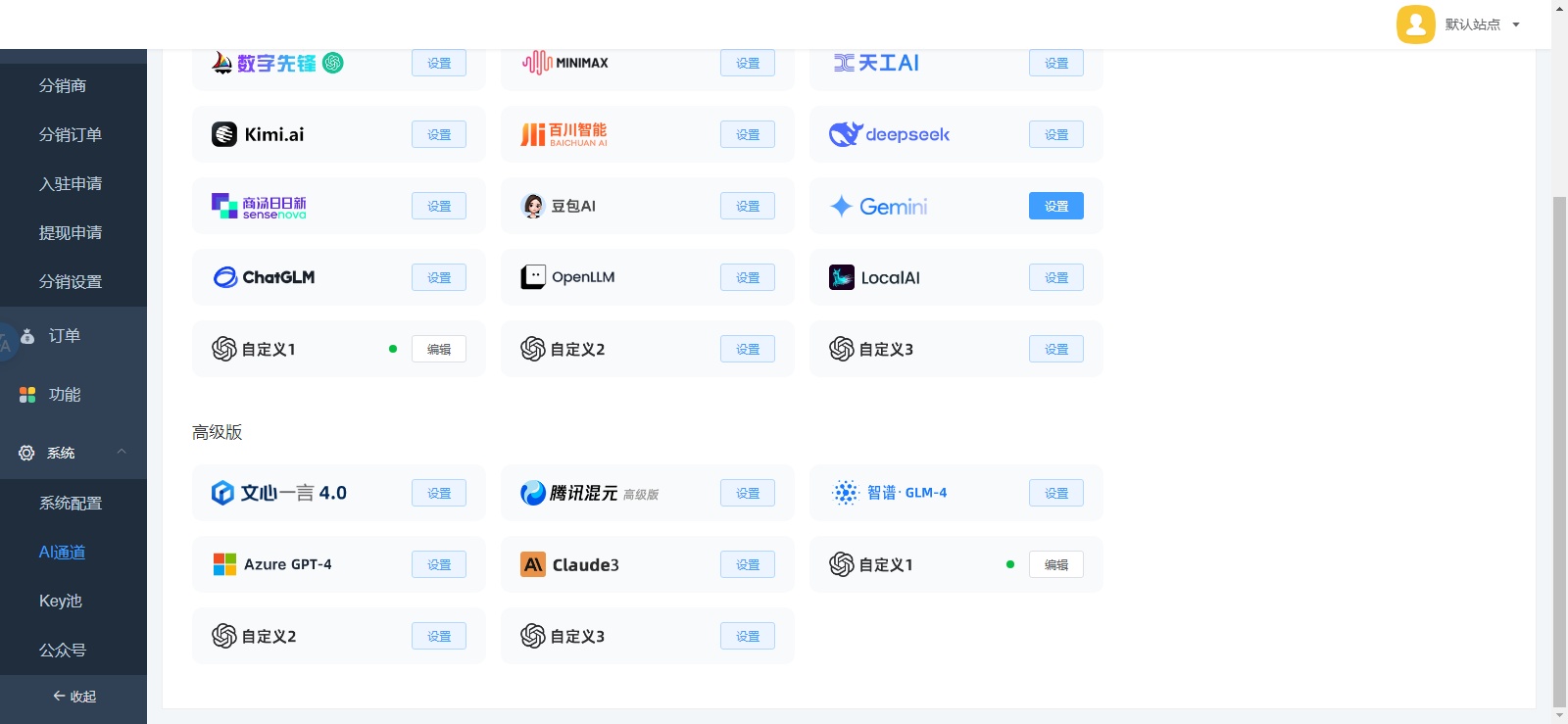Viewport: 1568px width, 724px height.
Task: Click 设置 for 天工AI
Action: point(1056,63)
